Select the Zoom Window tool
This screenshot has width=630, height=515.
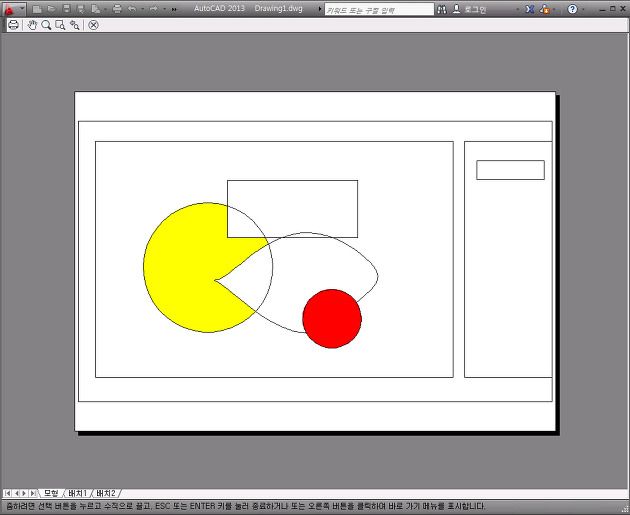(x=60, y=25)
